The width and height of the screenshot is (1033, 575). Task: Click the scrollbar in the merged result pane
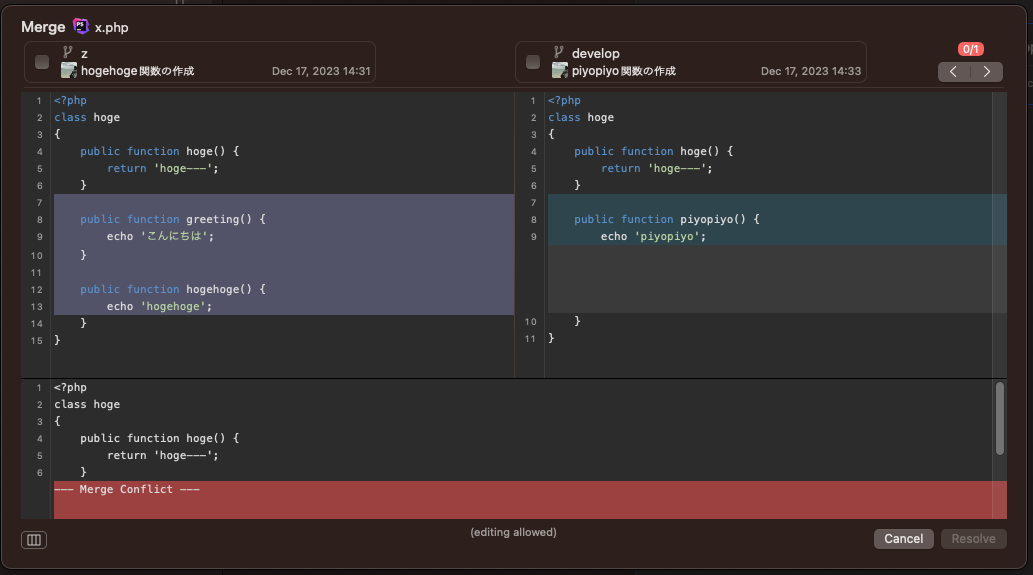click(1000, 417)
